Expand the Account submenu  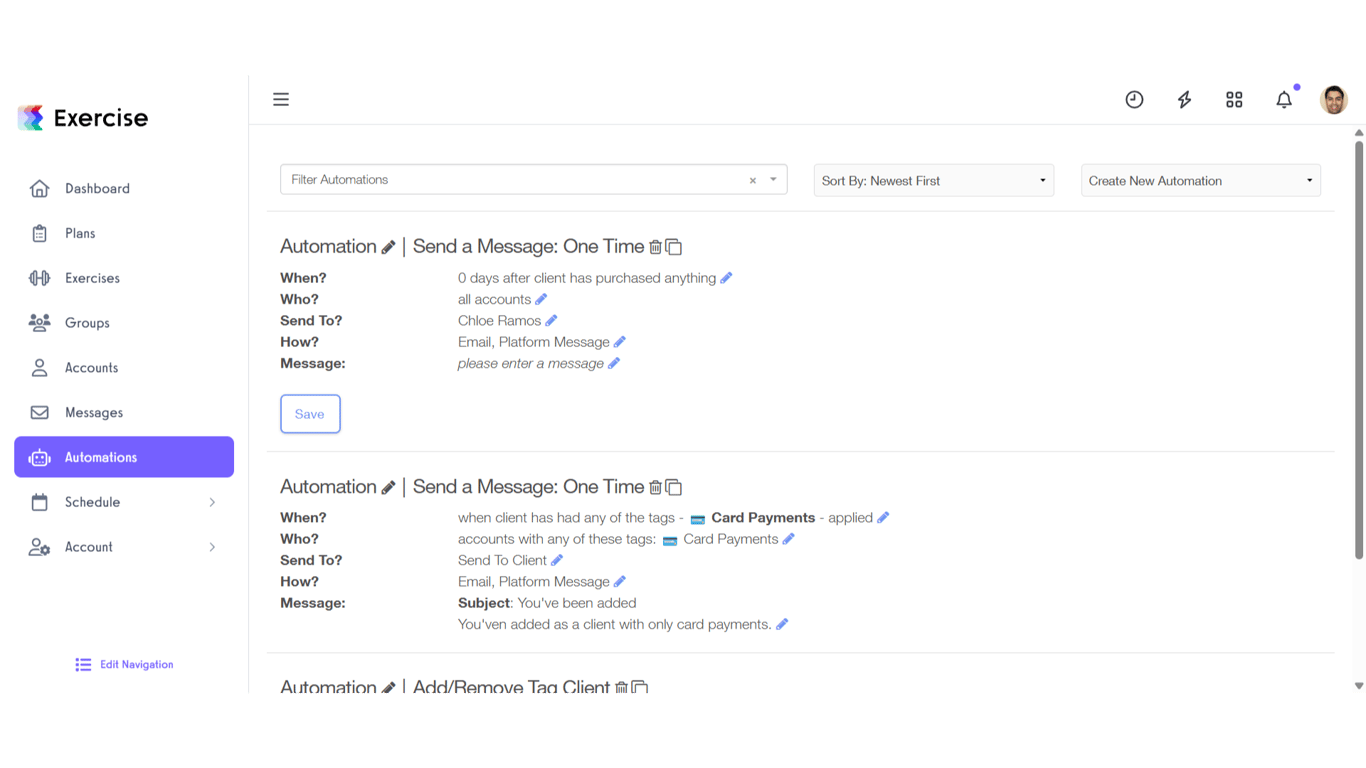point(211,547)
